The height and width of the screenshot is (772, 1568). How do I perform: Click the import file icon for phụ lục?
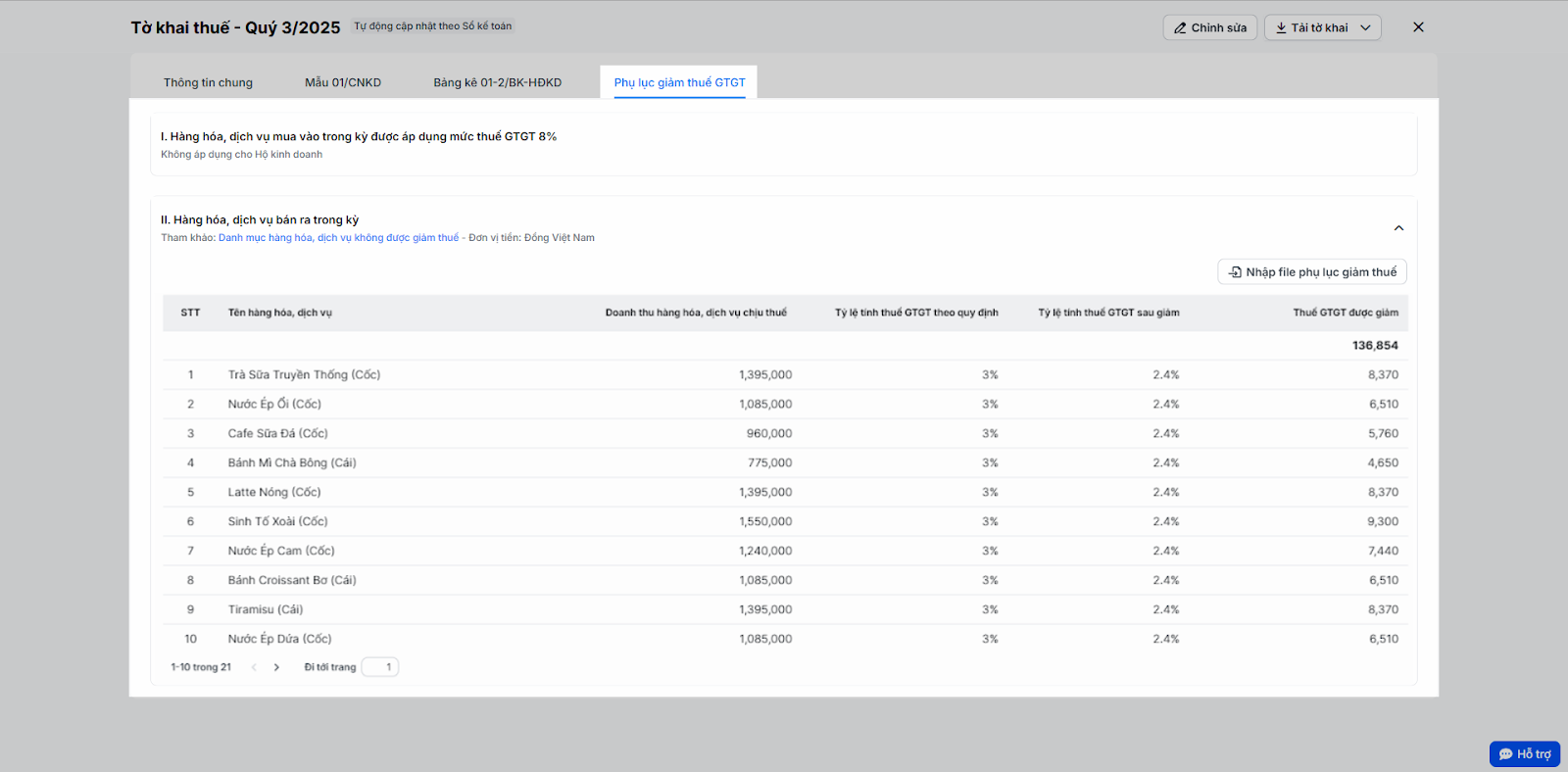point(1235,272)
